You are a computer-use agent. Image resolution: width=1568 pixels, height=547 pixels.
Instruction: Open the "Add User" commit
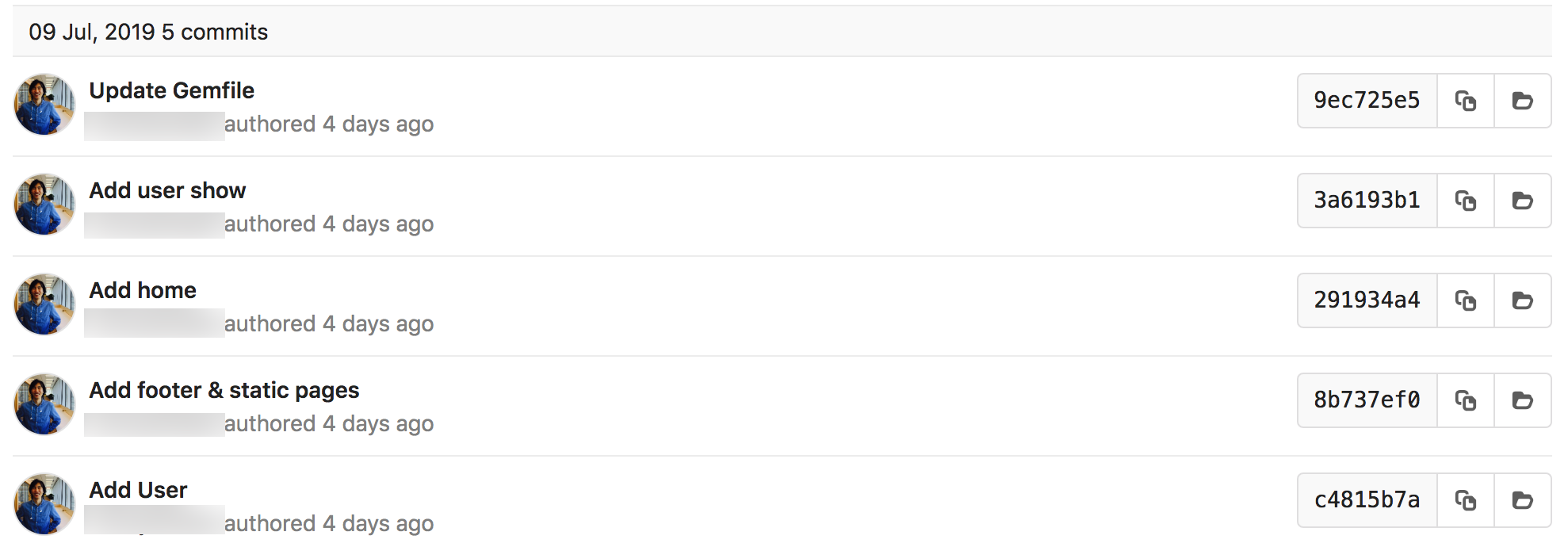(138, 490)
